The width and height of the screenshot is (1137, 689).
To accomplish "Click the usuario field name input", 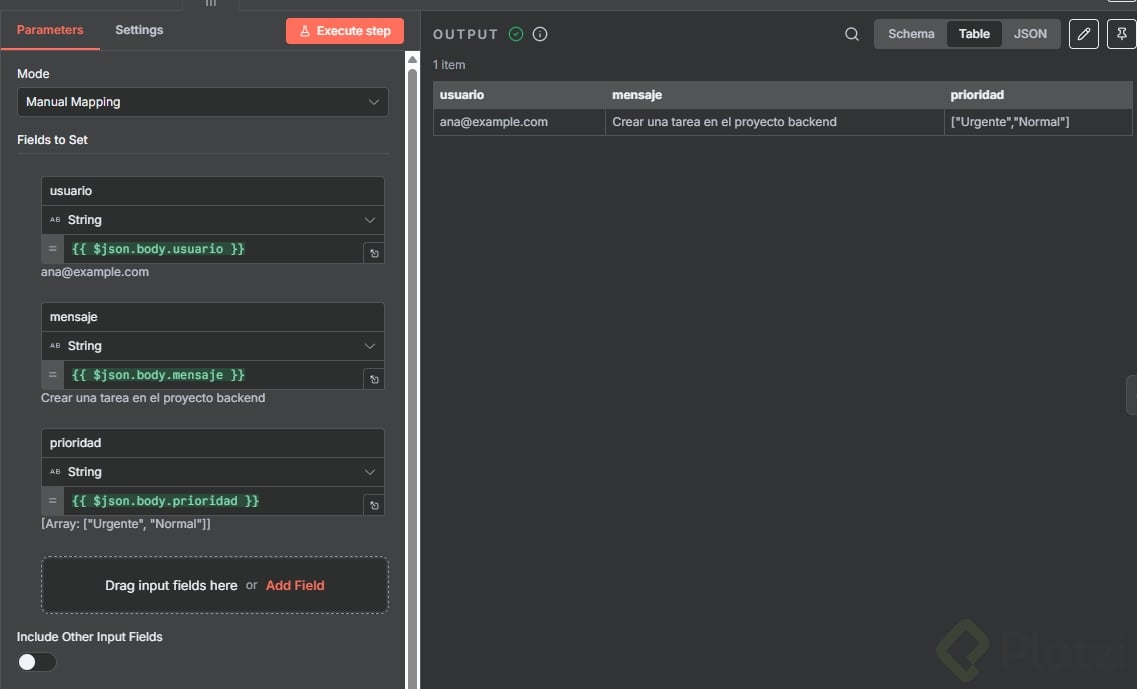I will (x=212, y=191).
